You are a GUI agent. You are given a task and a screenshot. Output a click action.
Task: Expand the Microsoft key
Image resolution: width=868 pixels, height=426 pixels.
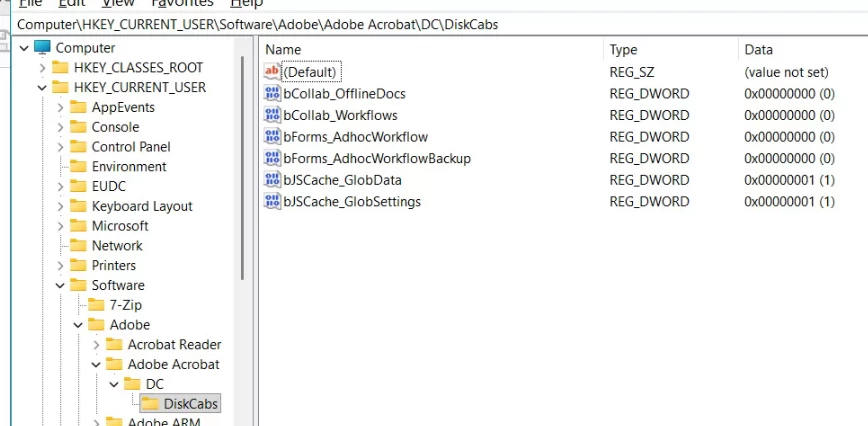click(61, 226)
